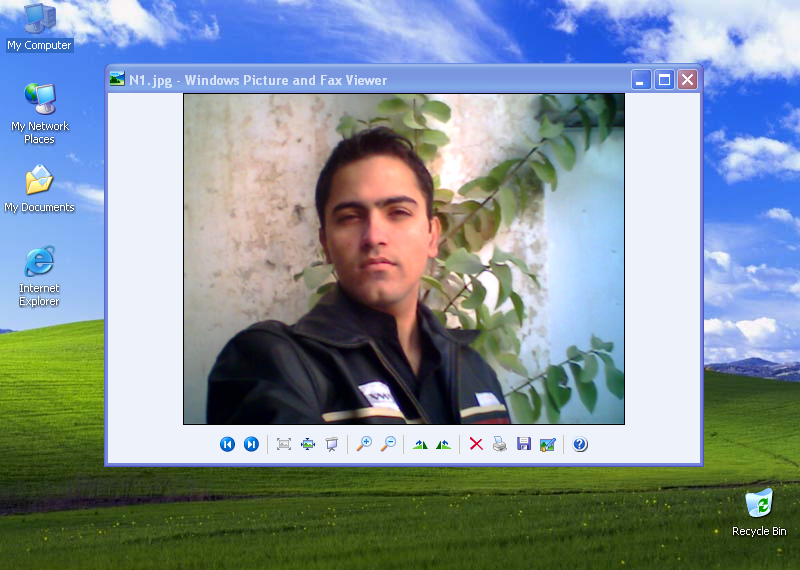Minimize the Picture and Fax Viewer window
Viewport: 800px width, 570px height.
(x=641, y=80)
